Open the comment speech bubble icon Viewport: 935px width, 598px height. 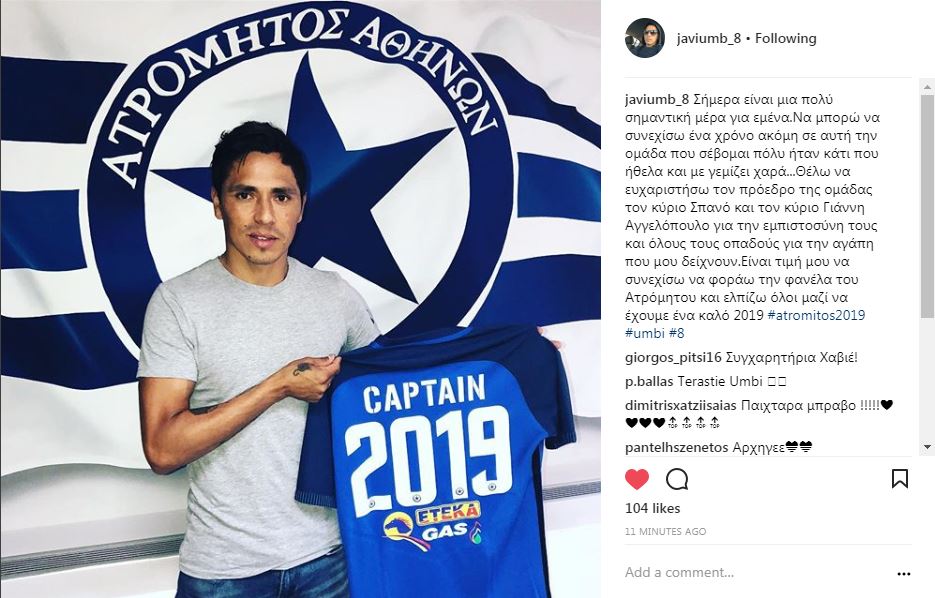point(677,479)
